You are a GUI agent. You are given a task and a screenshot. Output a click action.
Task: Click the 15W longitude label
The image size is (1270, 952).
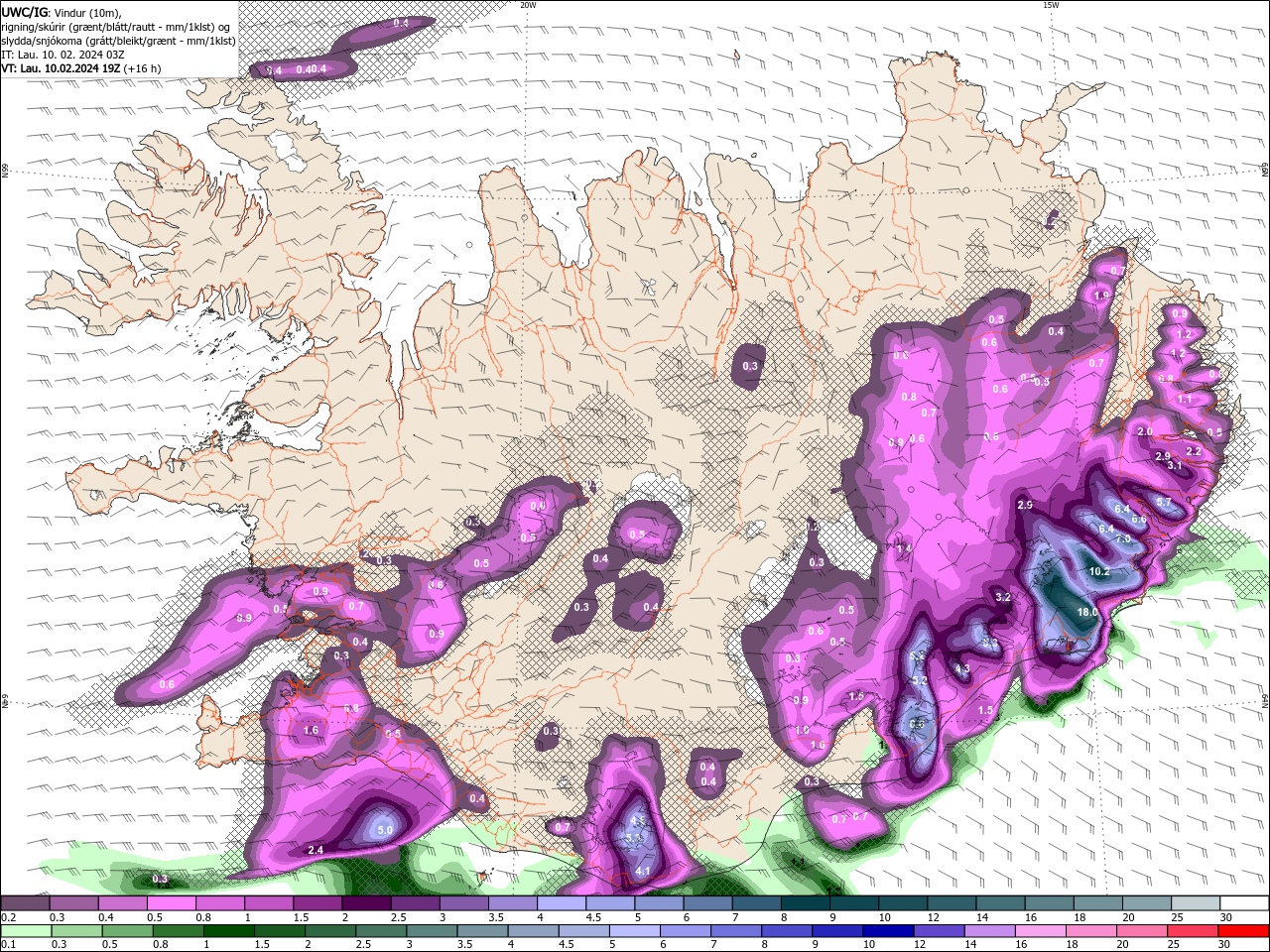point(1051,5)
